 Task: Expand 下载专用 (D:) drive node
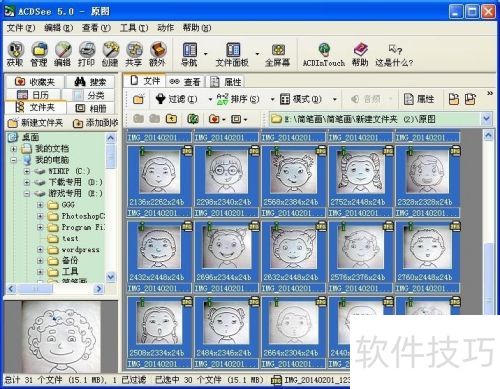[x=27, y=183]
